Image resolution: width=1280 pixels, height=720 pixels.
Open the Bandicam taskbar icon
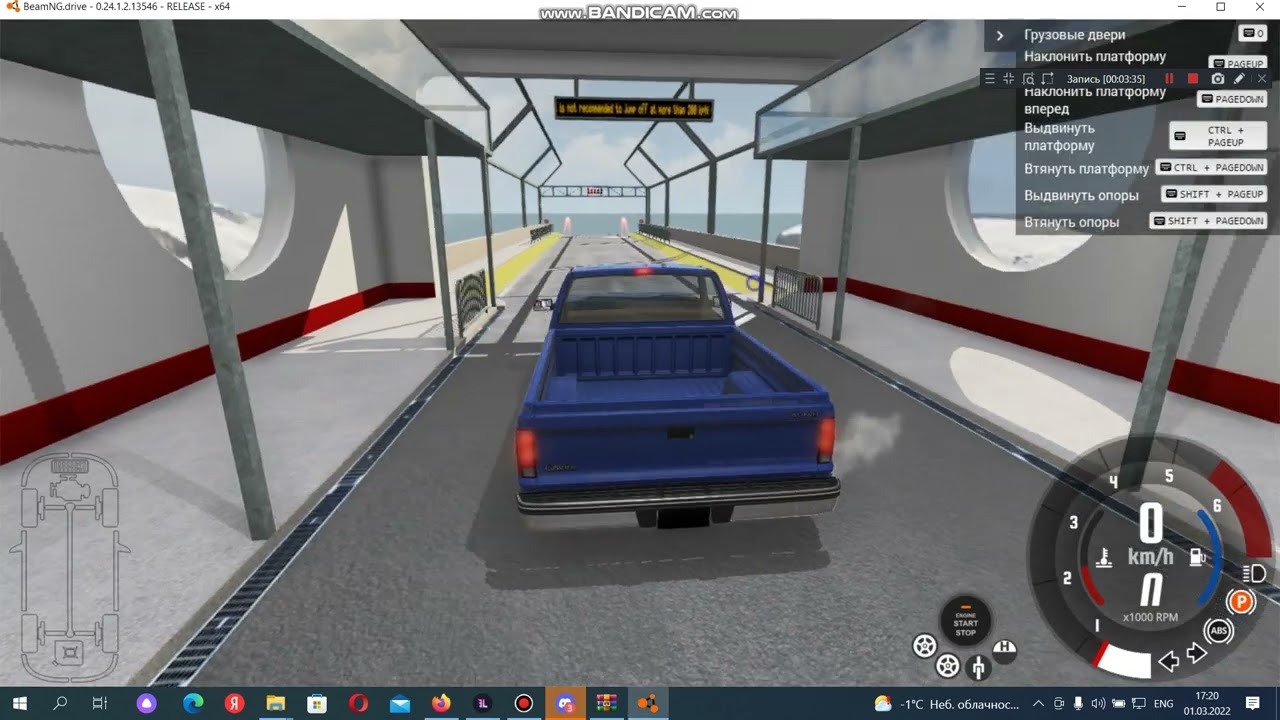click(x=524, y=703)
